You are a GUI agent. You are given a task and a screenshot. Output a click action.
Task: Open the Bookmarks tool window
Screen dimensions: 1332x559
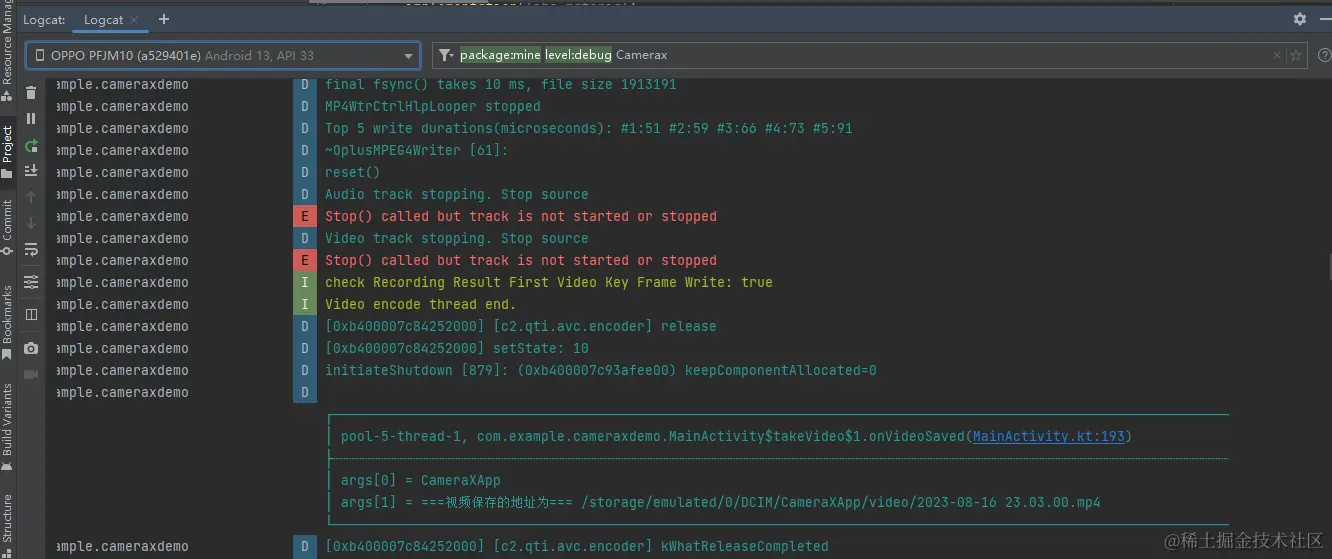point(8,323)
